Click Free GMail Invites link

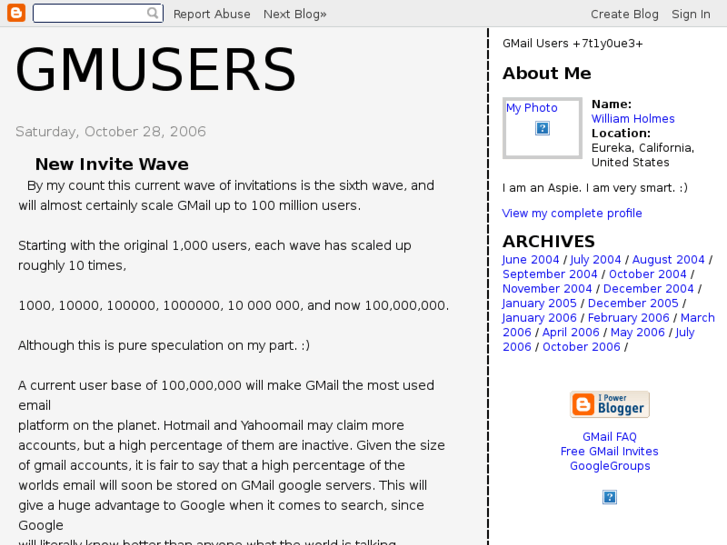[610, 451]
